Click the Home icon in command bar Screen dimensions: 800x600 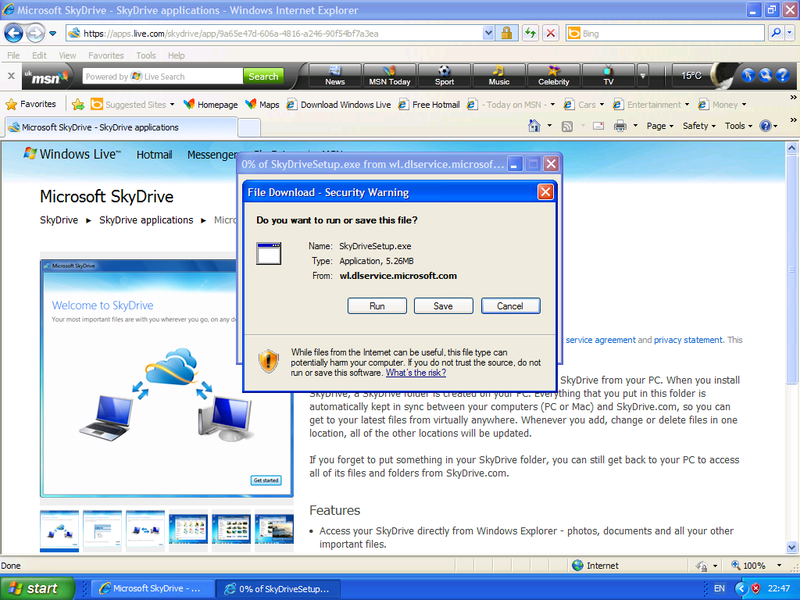tap(534, 126)
